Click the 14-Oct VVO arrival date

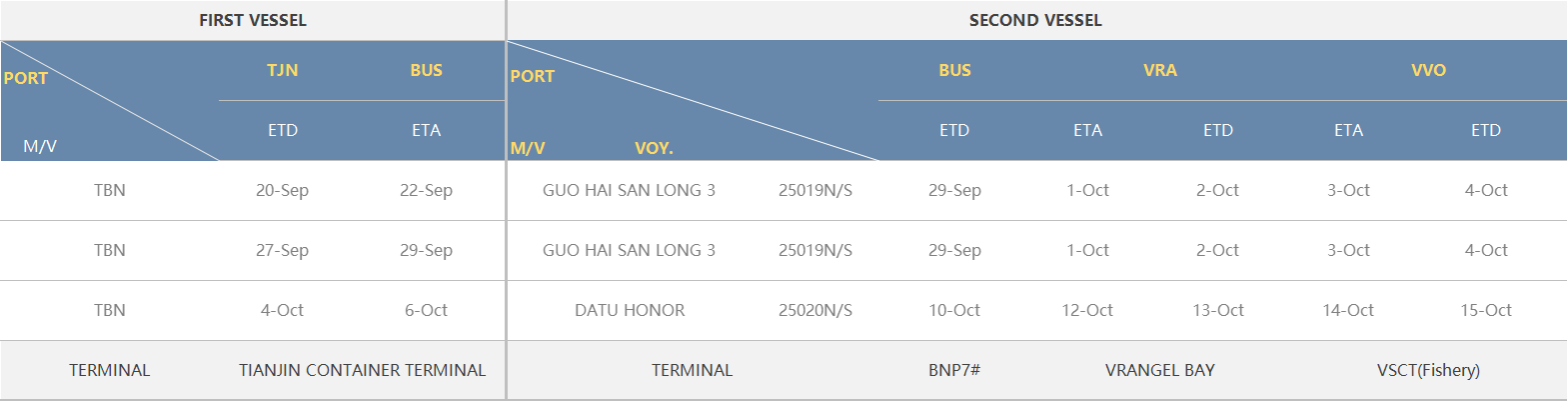pos(1348,310)
